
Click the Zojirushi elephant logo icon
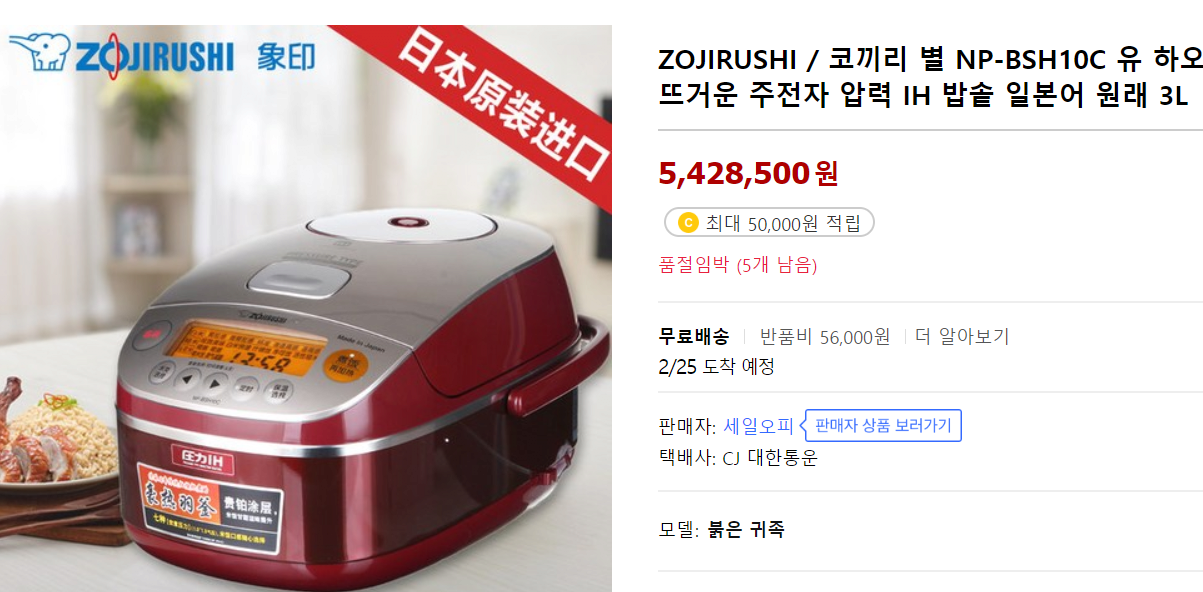click(39, 52)
